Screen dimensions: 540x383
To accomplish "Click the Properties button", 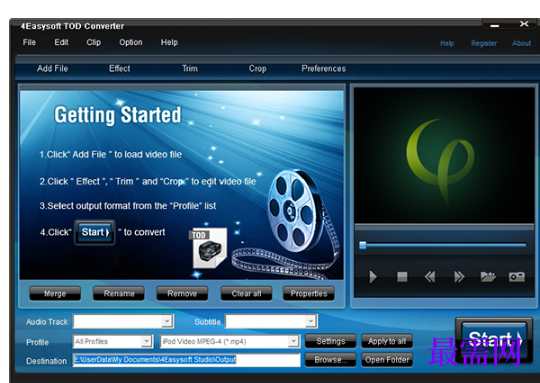I will point(309,293).
